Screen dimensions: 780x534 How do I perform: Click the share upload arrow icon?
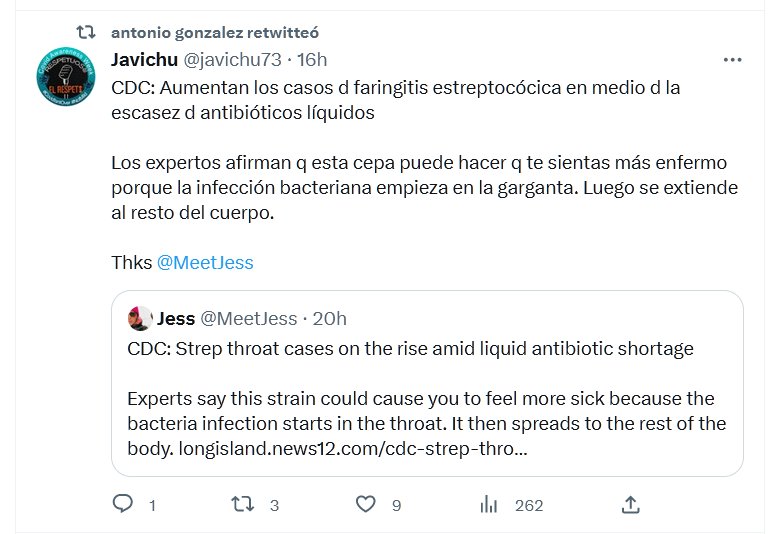[x=630, y=504]
